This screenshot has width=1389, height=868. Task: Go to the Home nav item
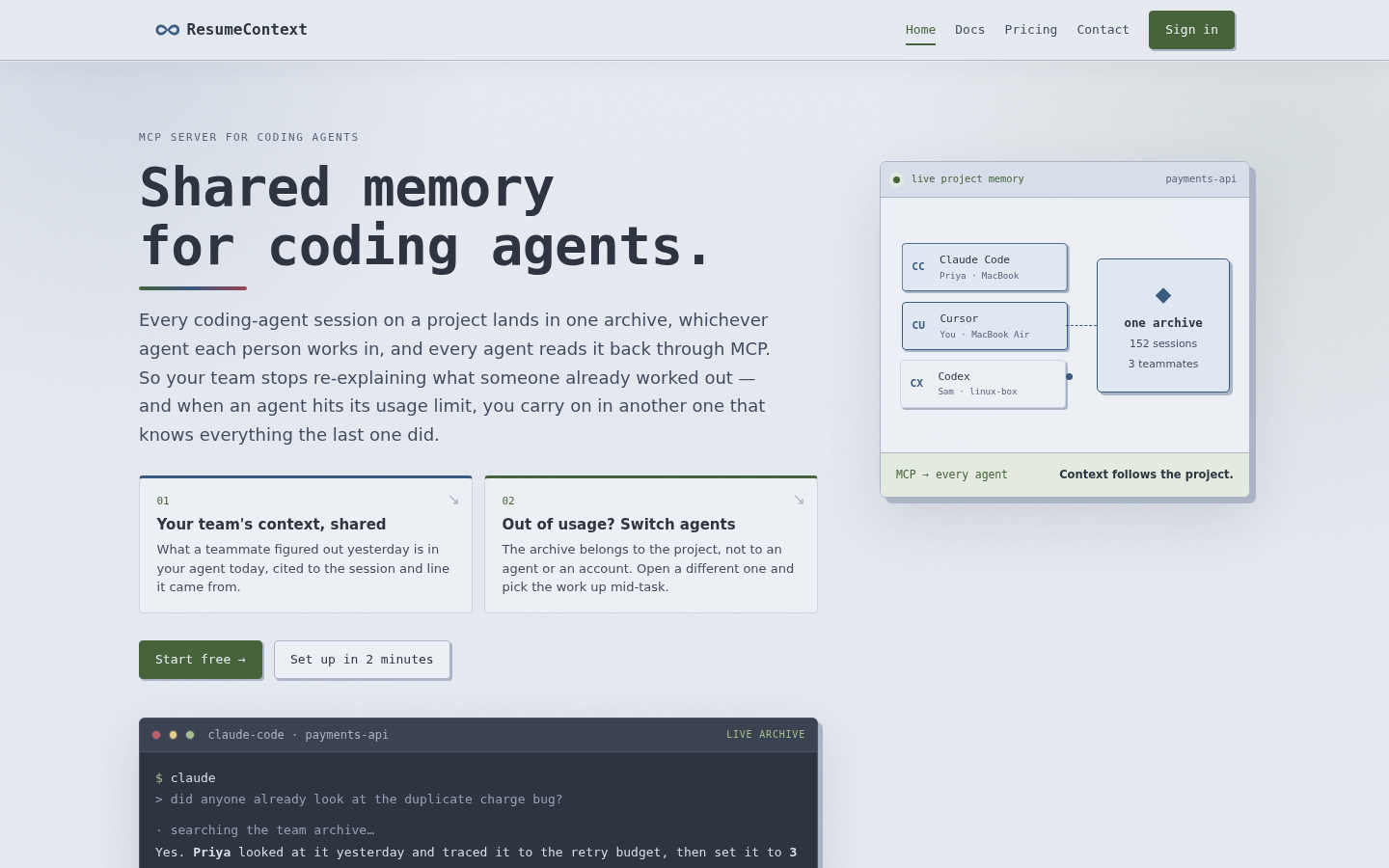[920, 30]
